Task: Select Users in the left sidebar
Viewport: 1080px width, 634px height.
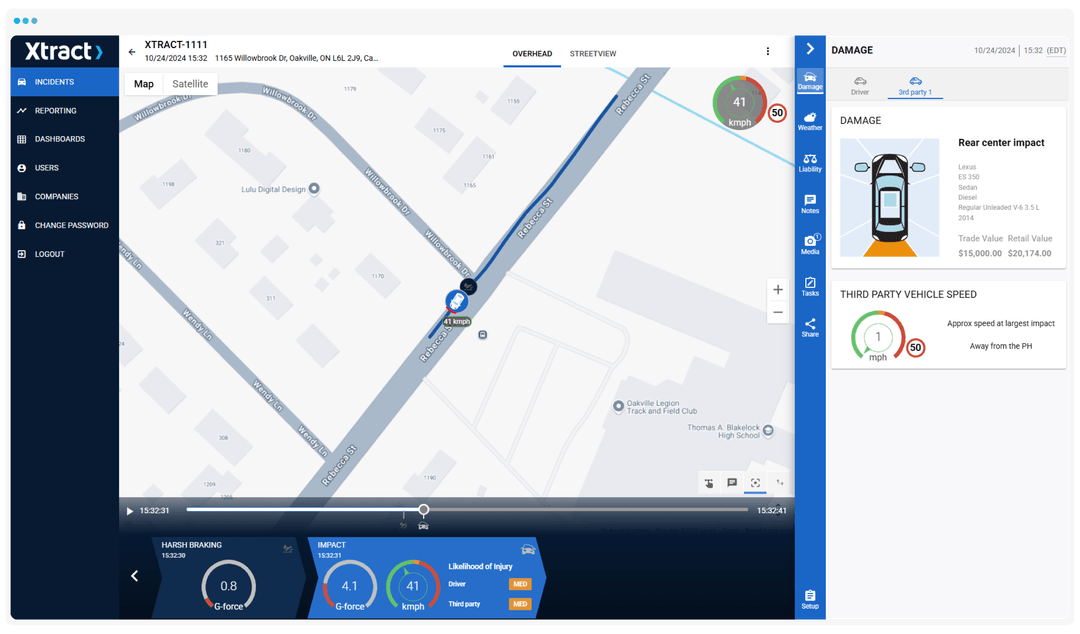Action: point(65,168)
